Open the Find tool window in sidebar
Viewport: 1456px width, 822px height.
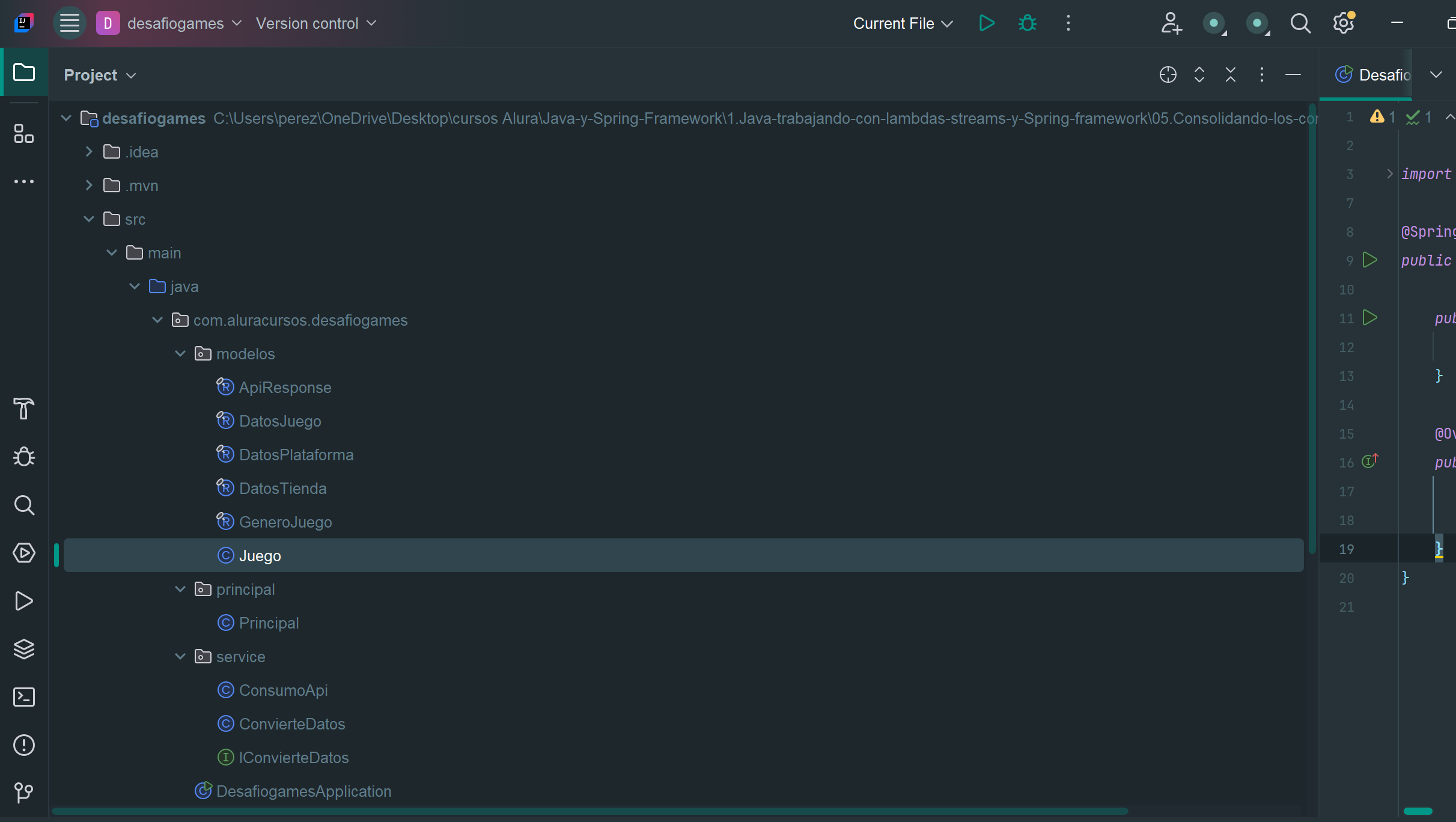click(24, 505)
